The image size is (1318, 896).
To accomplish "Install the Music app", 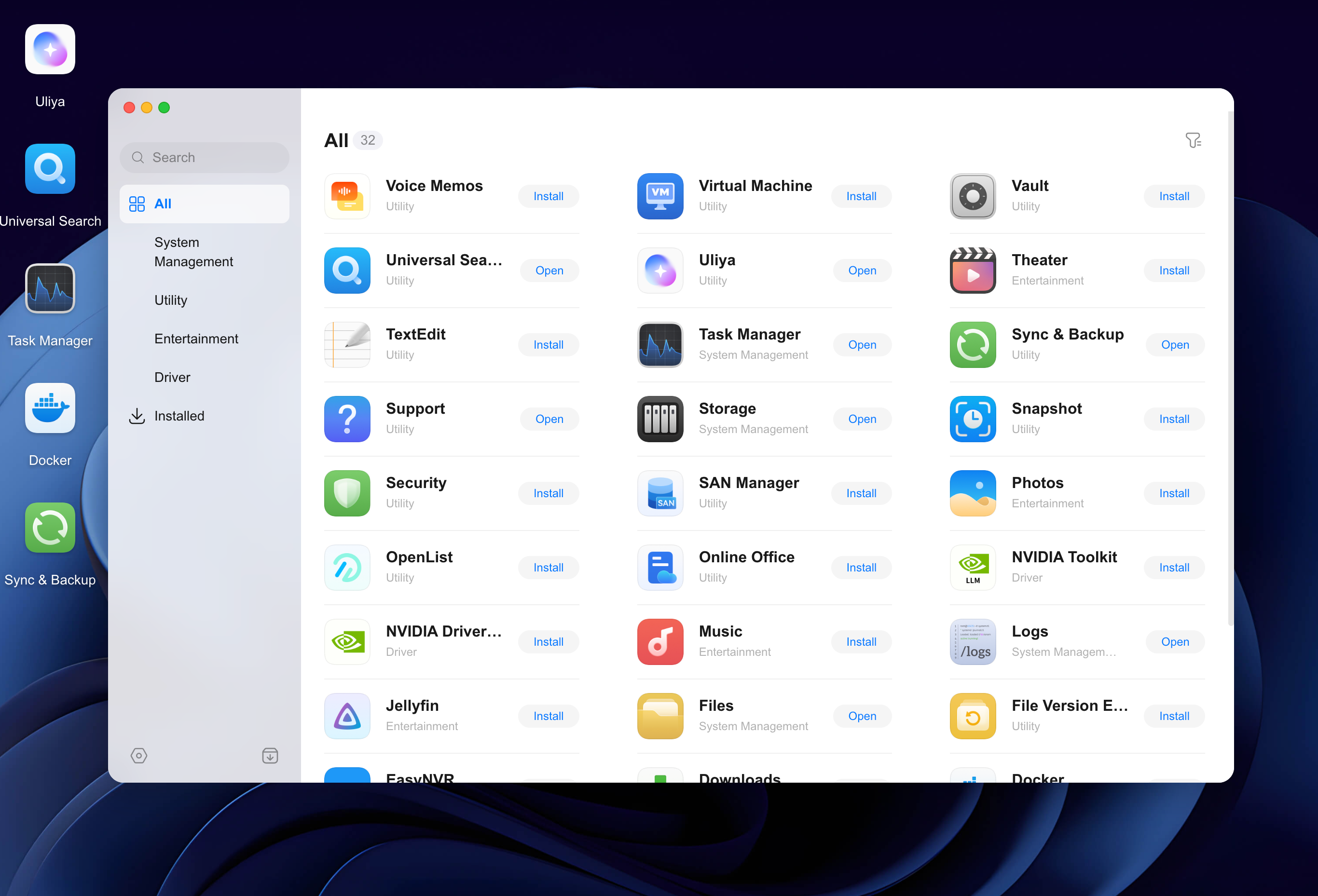I will (861, 641).
